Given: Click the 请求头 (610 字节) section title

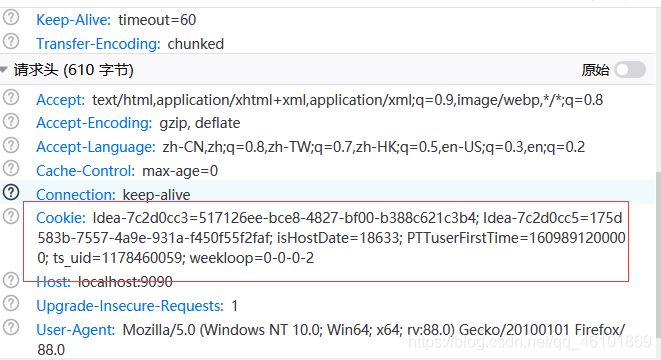Looking at the screenshot, I should pos(73,70).
